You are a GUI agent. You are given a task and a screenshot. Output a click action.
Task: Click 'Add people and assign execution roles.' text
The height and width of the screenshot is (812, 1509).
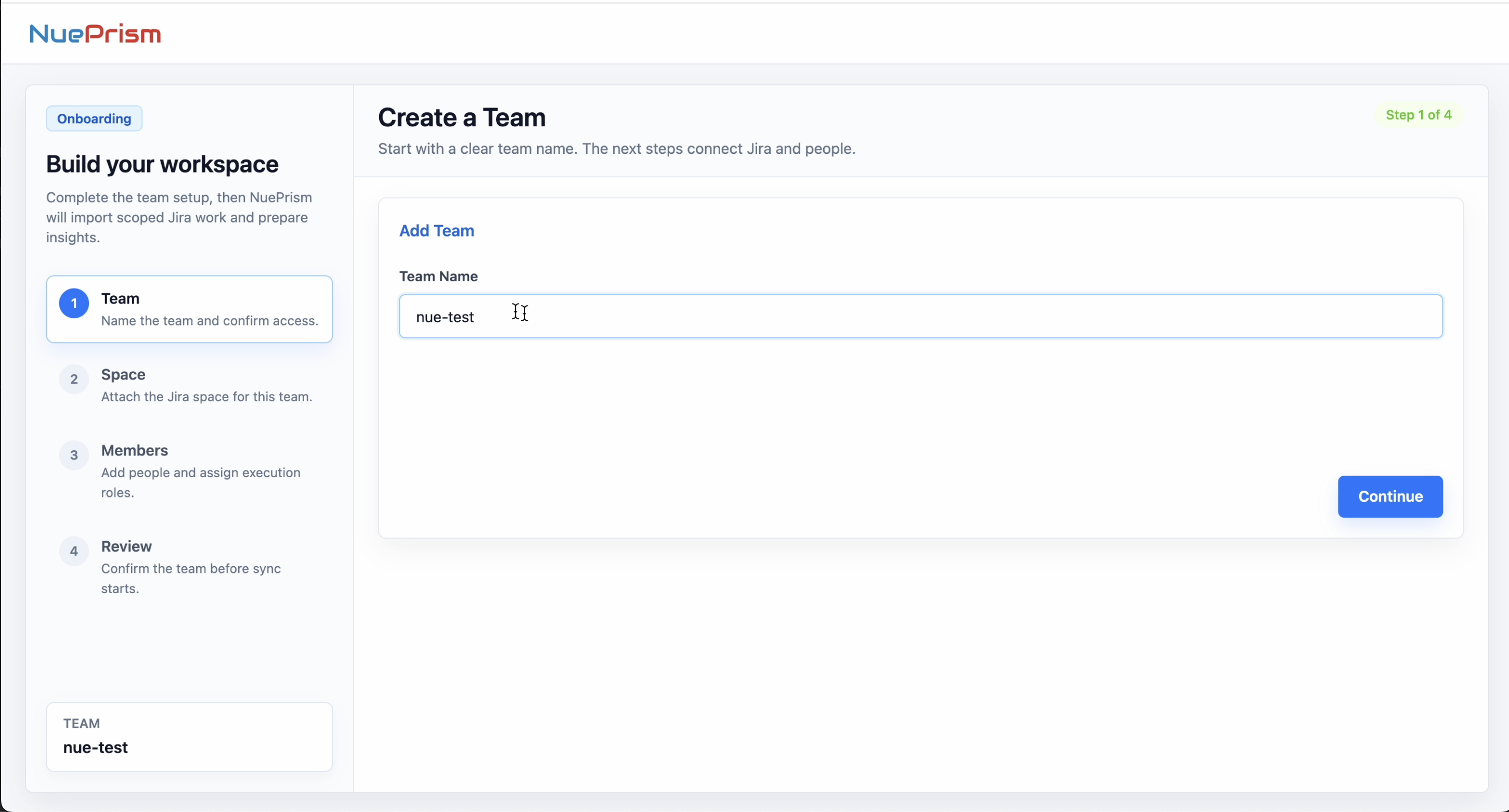coord(201,482)
